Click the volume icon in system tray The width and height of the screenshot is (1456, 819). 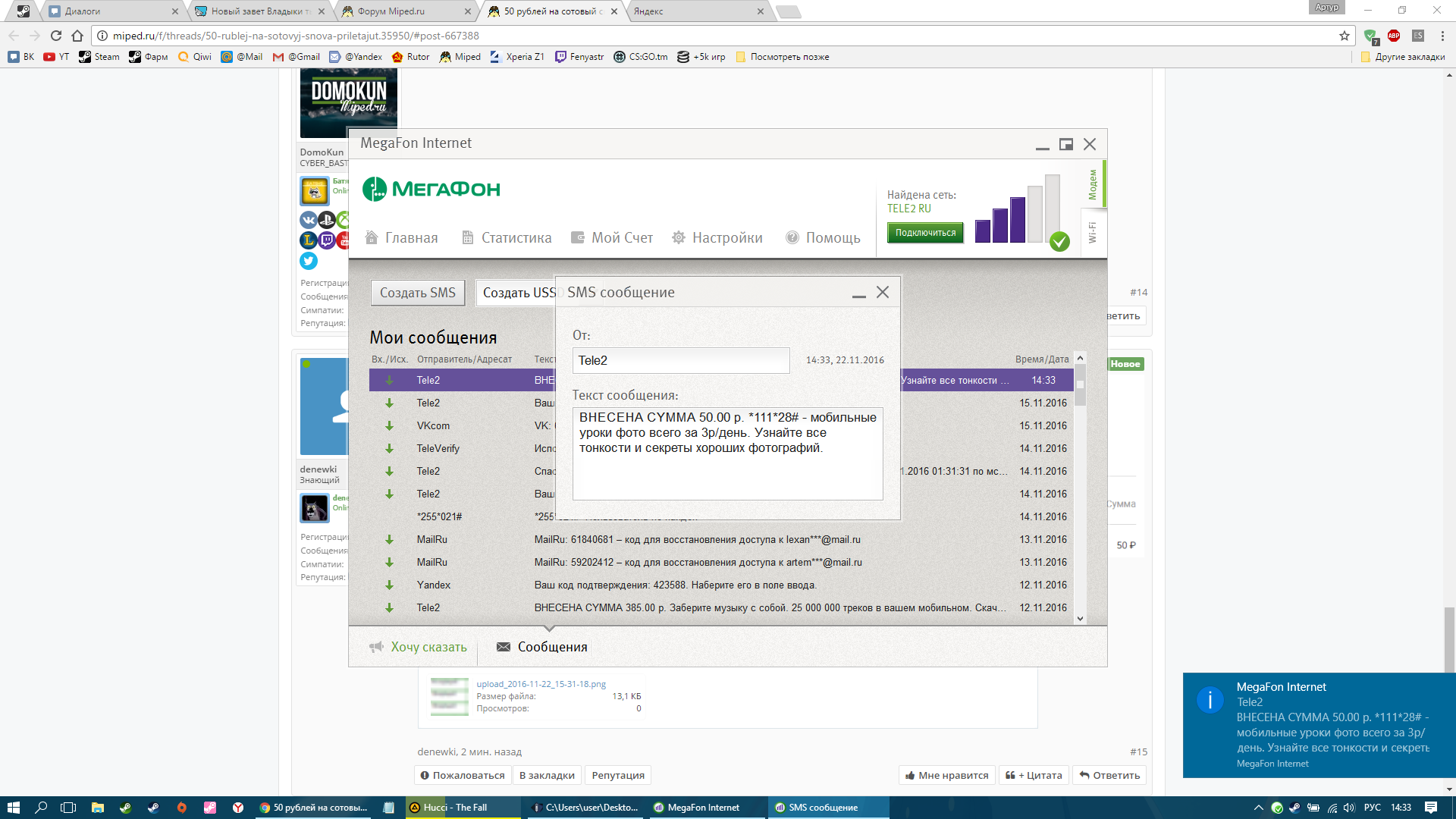click(x=1349, y=808)
